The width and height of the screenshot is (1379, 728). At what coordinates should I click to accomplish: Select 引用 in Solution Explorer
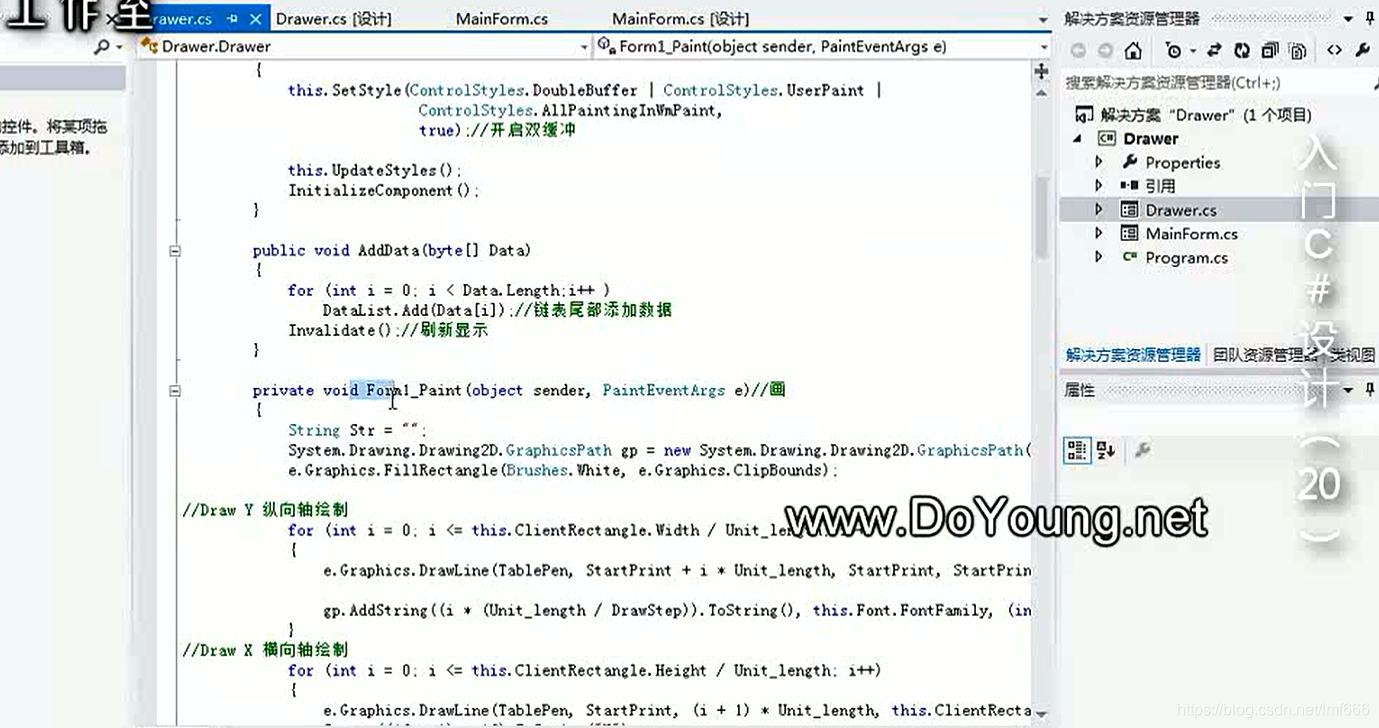1160,186
